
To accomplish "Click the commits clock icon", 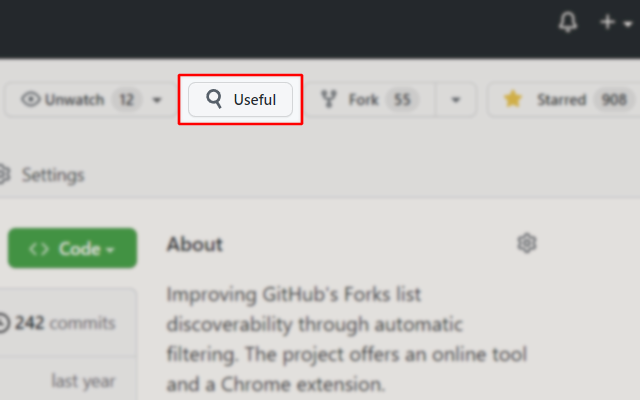I will coord(3,323).
